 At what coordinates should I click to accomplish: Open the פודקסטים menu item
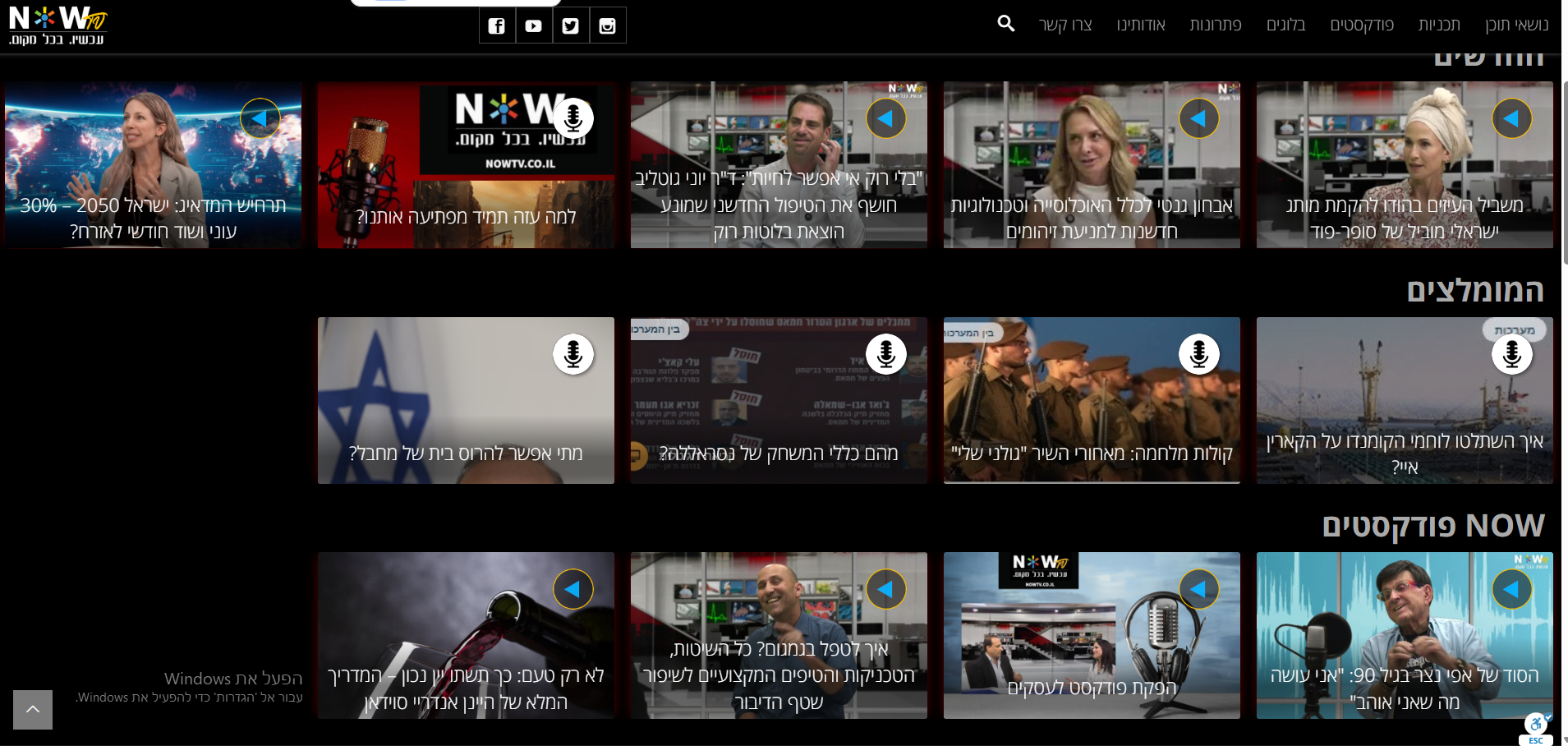tap(1362, 25)
